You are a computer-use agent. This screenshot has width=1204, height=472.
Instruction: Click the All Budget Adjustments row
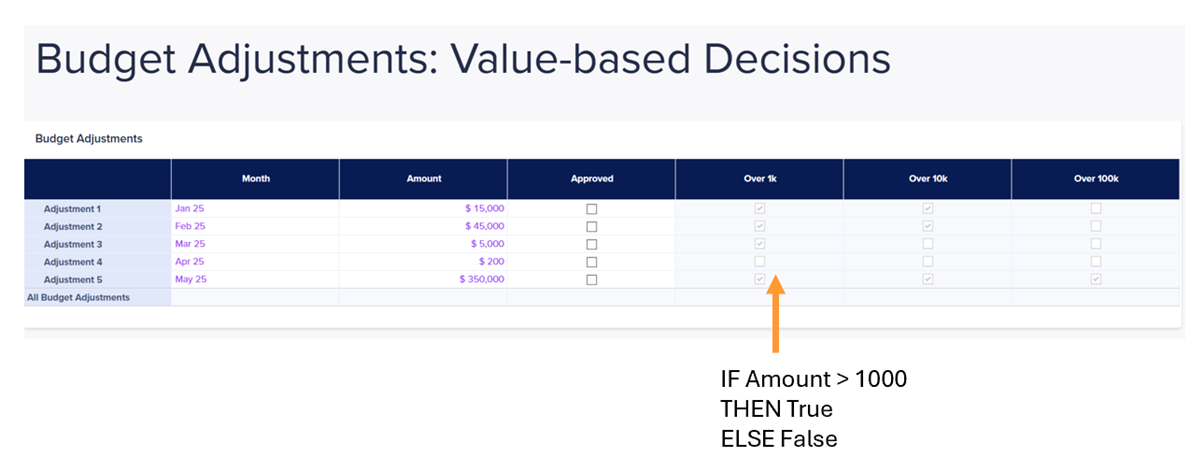(x=602, y=297)
